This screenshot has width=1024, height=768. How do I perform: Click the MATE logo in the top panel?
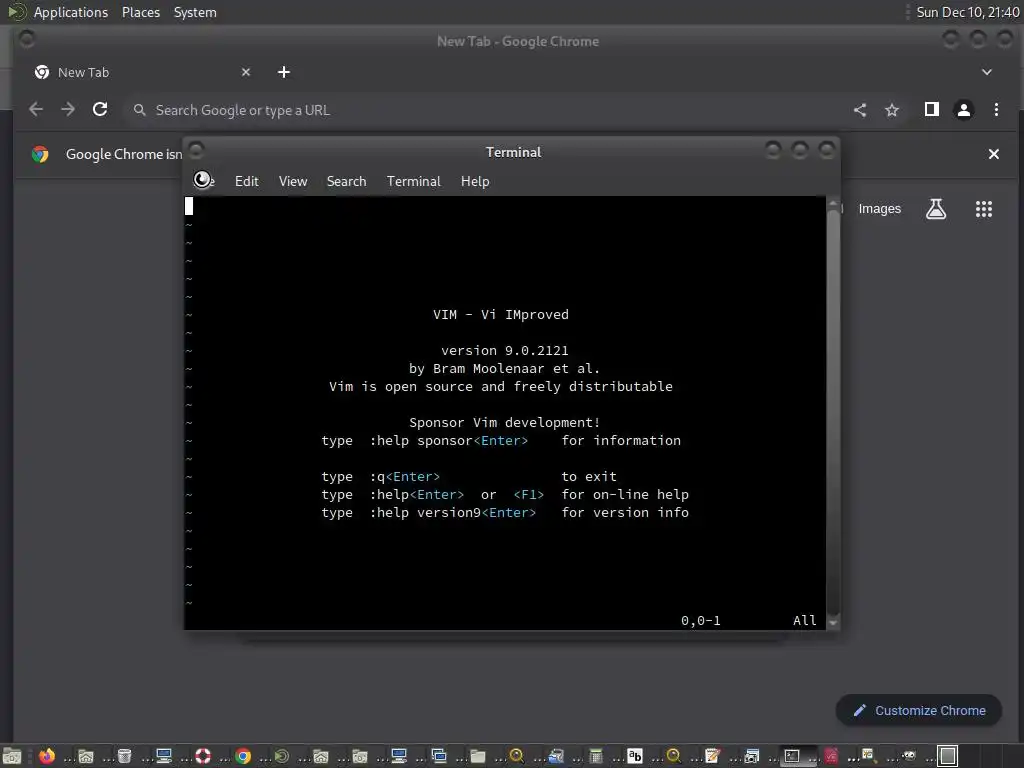pyautogui.click(x=16, y=12)
